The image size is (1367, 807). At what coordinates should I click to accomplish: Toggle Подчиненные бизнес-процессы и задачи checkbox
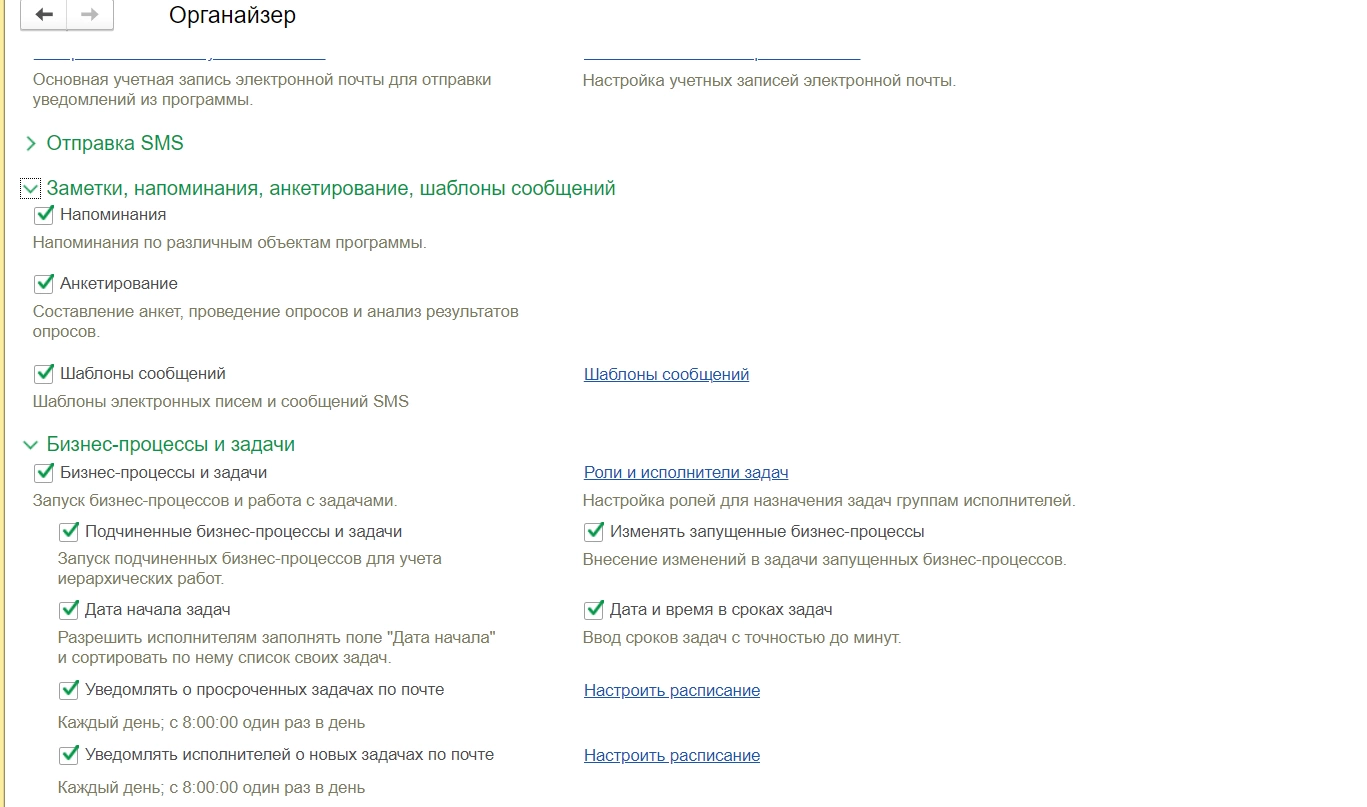pyautogui.click(x=69, y=532)
